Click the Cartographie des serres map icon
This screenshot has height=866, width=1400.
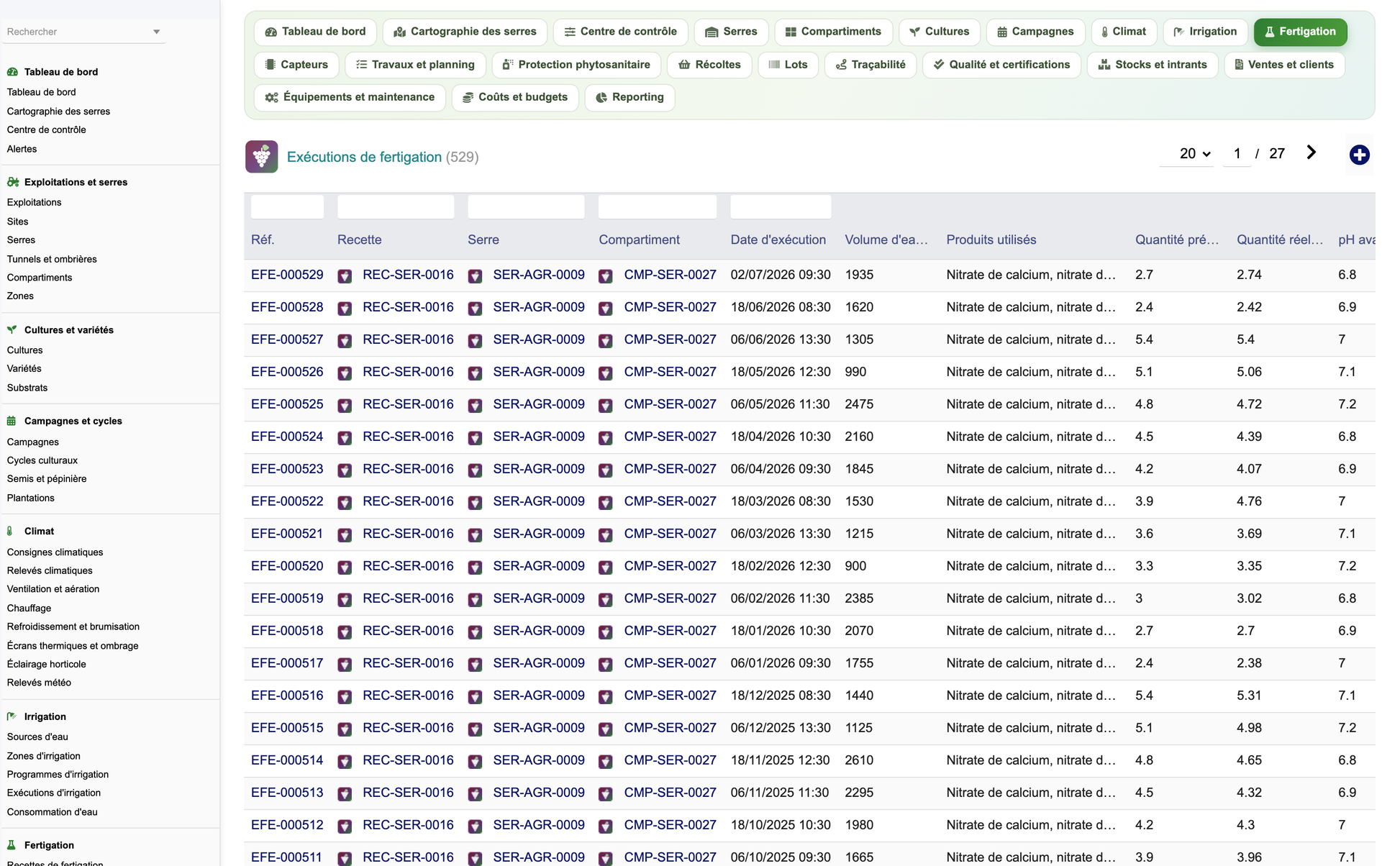400,32
